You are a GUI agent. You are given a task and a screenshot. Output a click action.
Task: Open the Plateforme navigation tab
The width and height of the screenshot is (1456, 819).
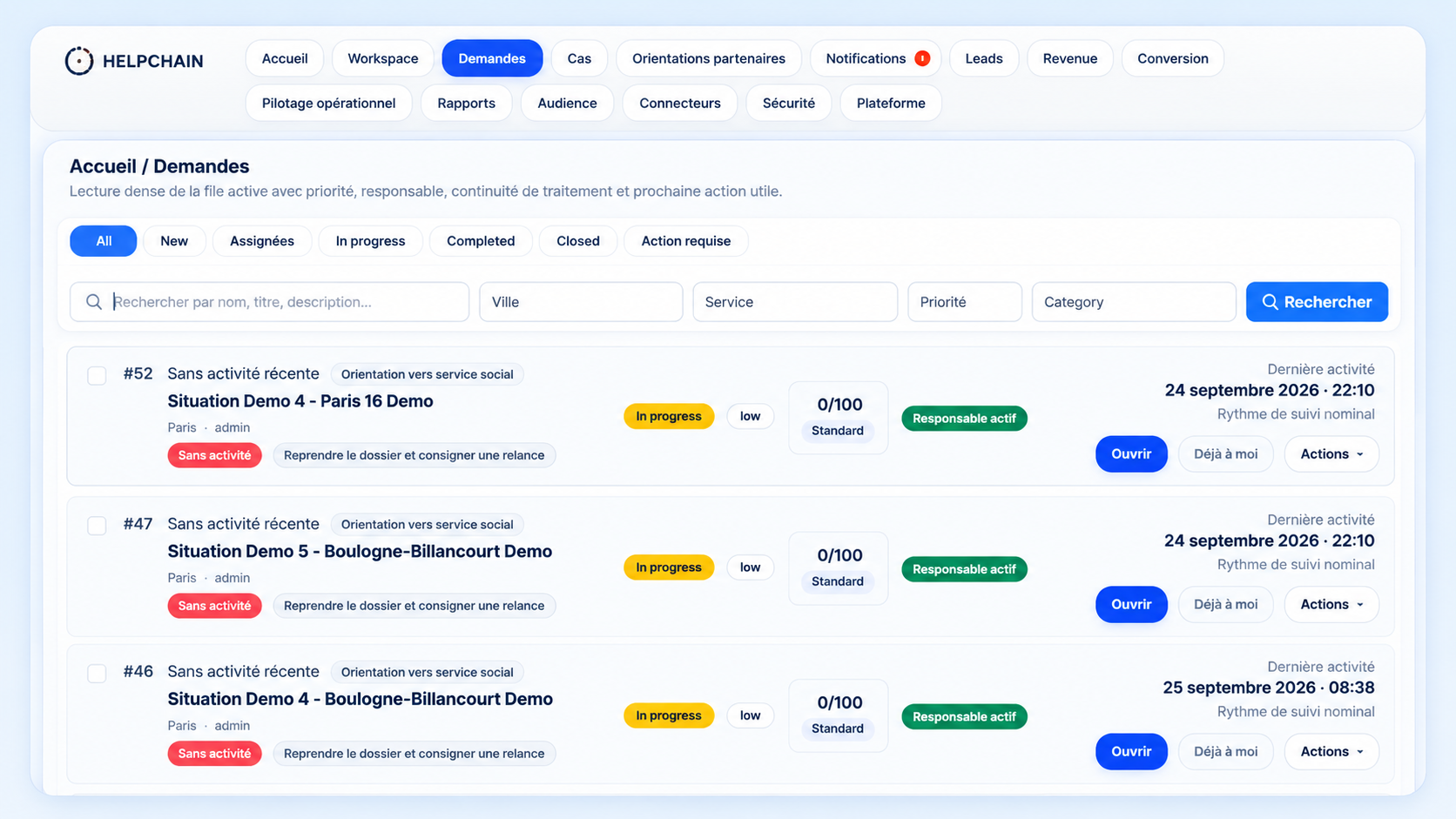tap(891, 103)
